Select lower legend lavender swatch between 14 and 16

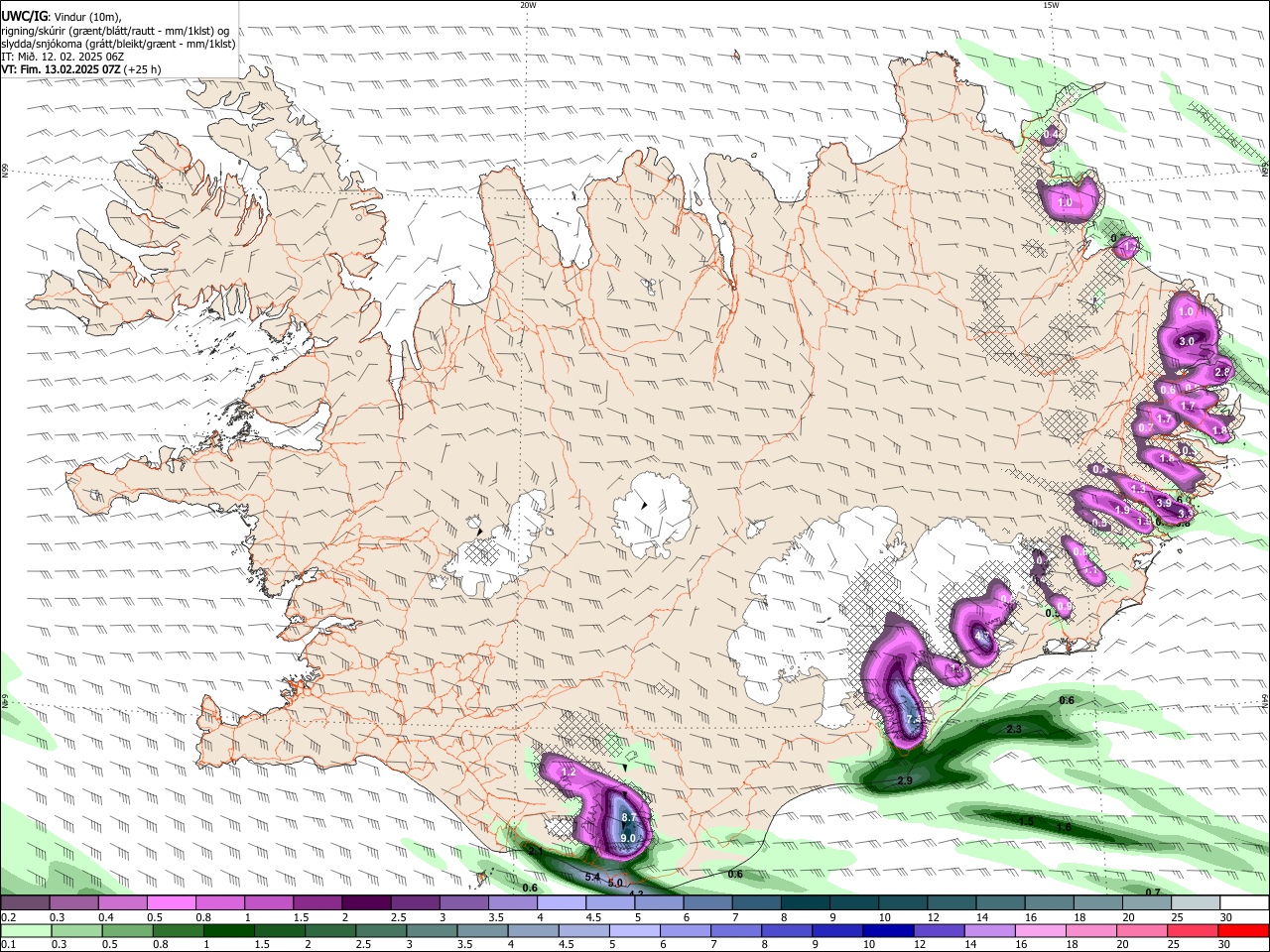[x=990, y=930]
